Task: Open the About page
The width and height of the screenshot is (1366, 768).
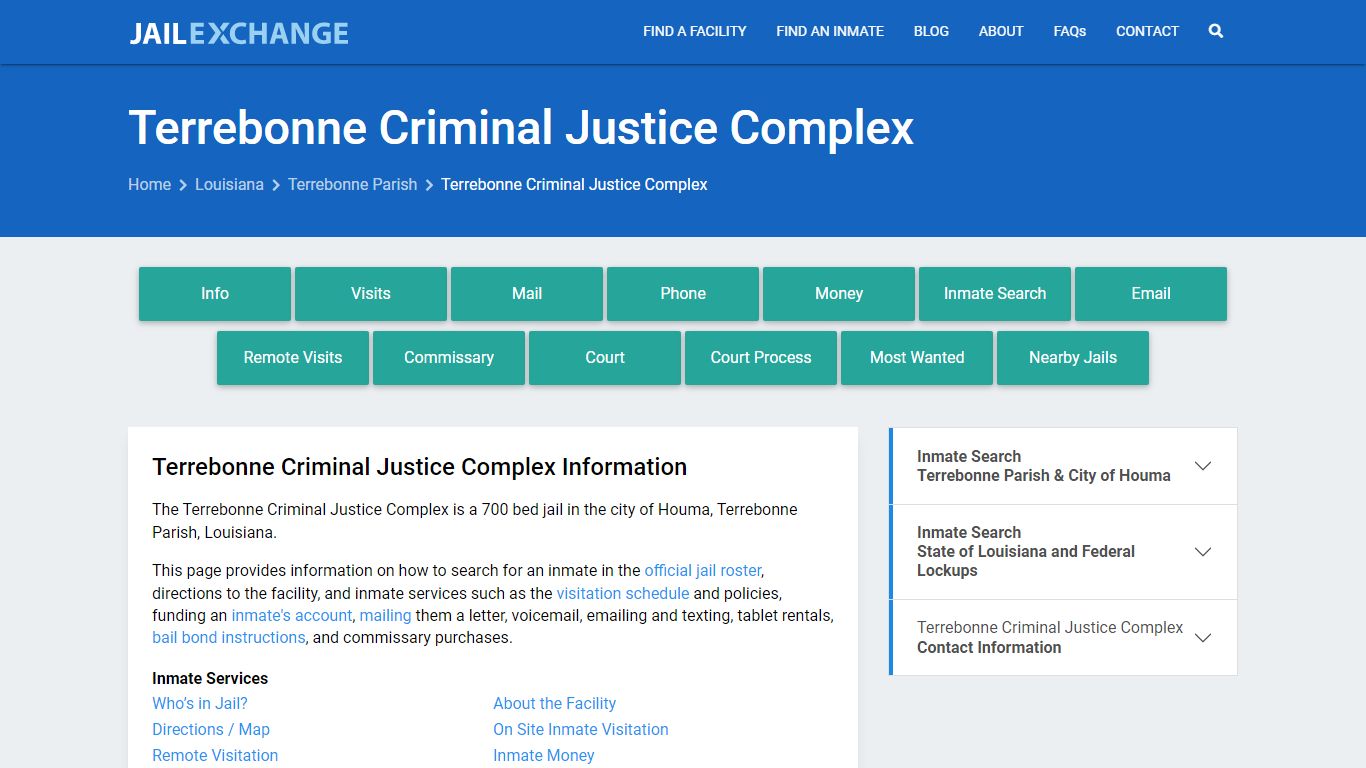Action: tap(1001, 31)
